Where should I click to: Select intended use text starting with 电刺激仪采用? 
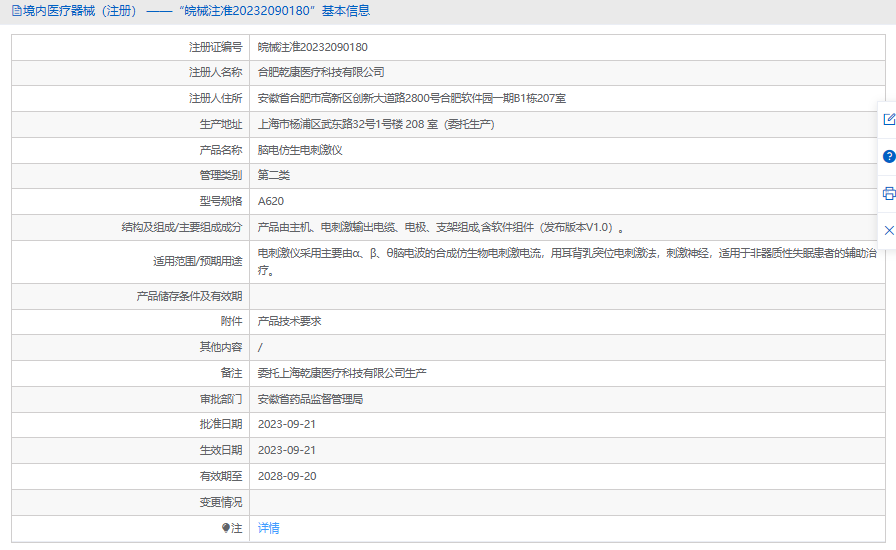(x=567, y=262)
